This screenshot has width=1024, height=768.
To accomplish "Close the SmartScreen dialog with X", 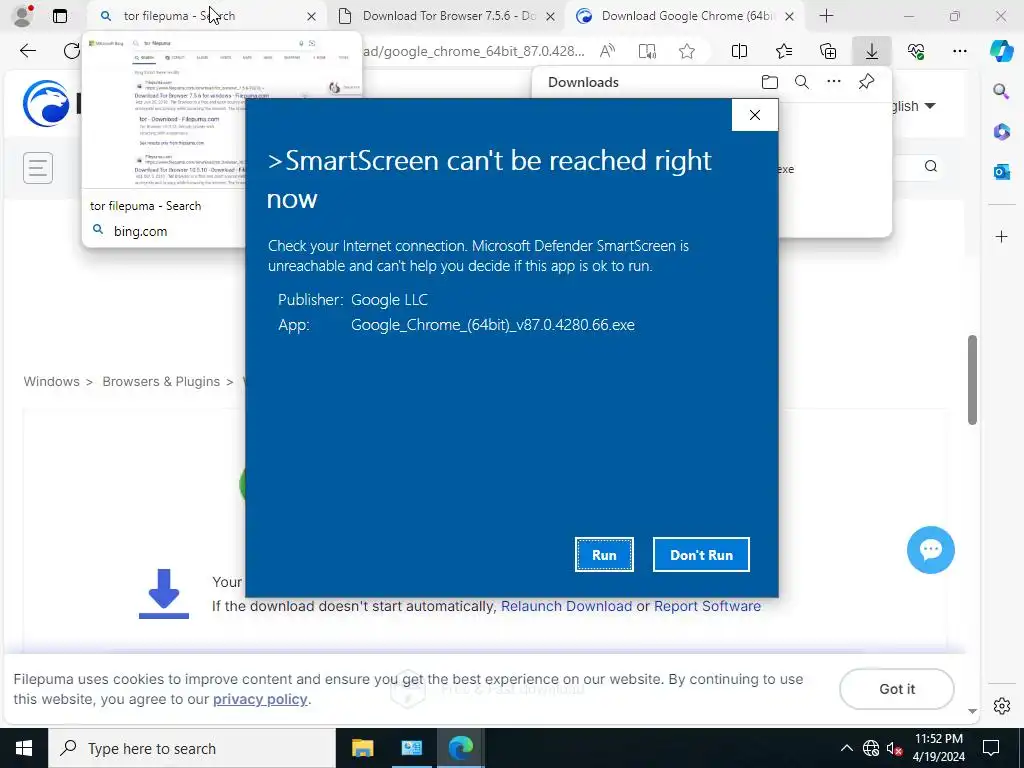I will pyautogui.click(x=754, y=115).
